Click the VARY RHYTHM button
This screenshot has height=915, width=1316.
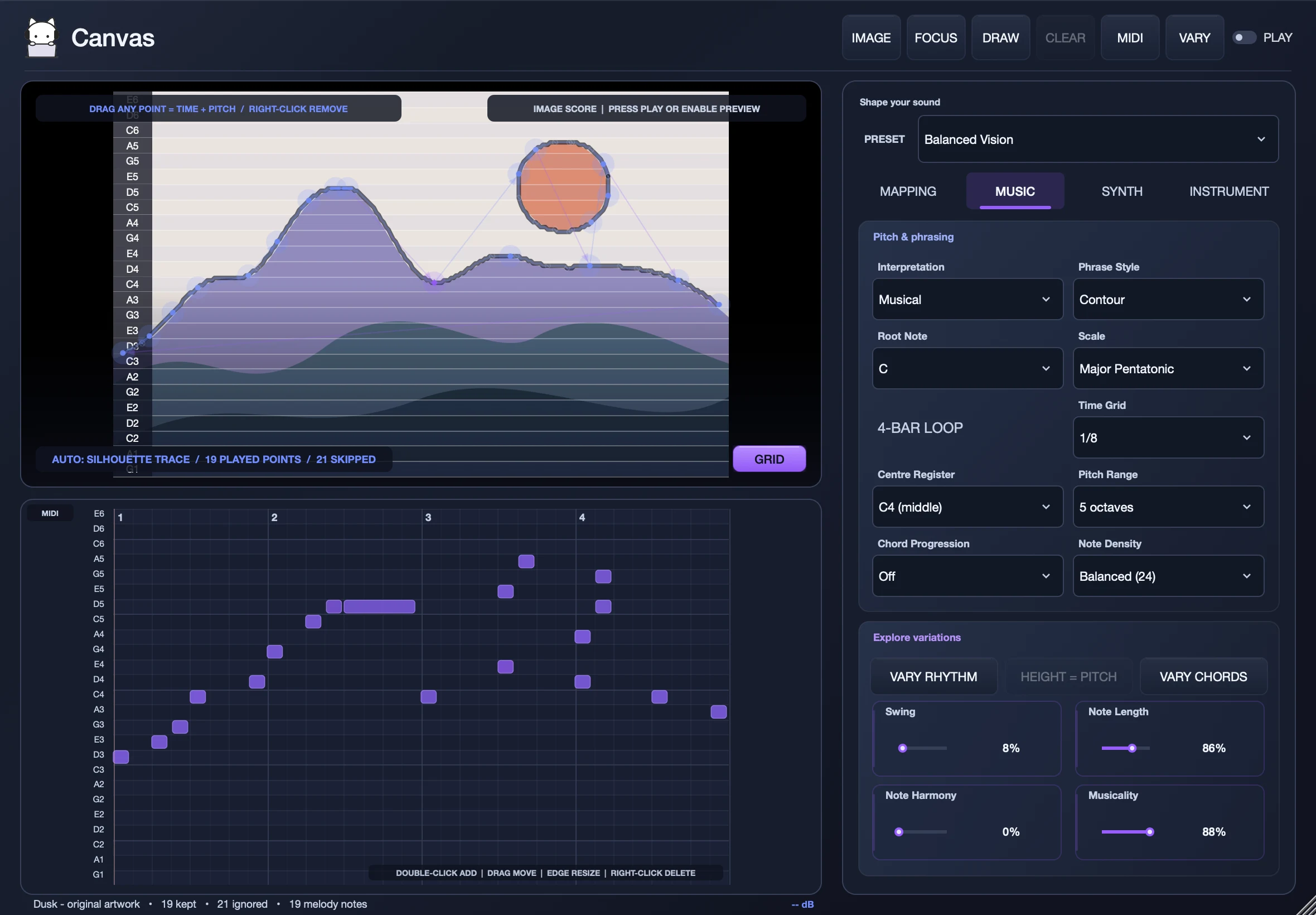[x=933, y=677]
